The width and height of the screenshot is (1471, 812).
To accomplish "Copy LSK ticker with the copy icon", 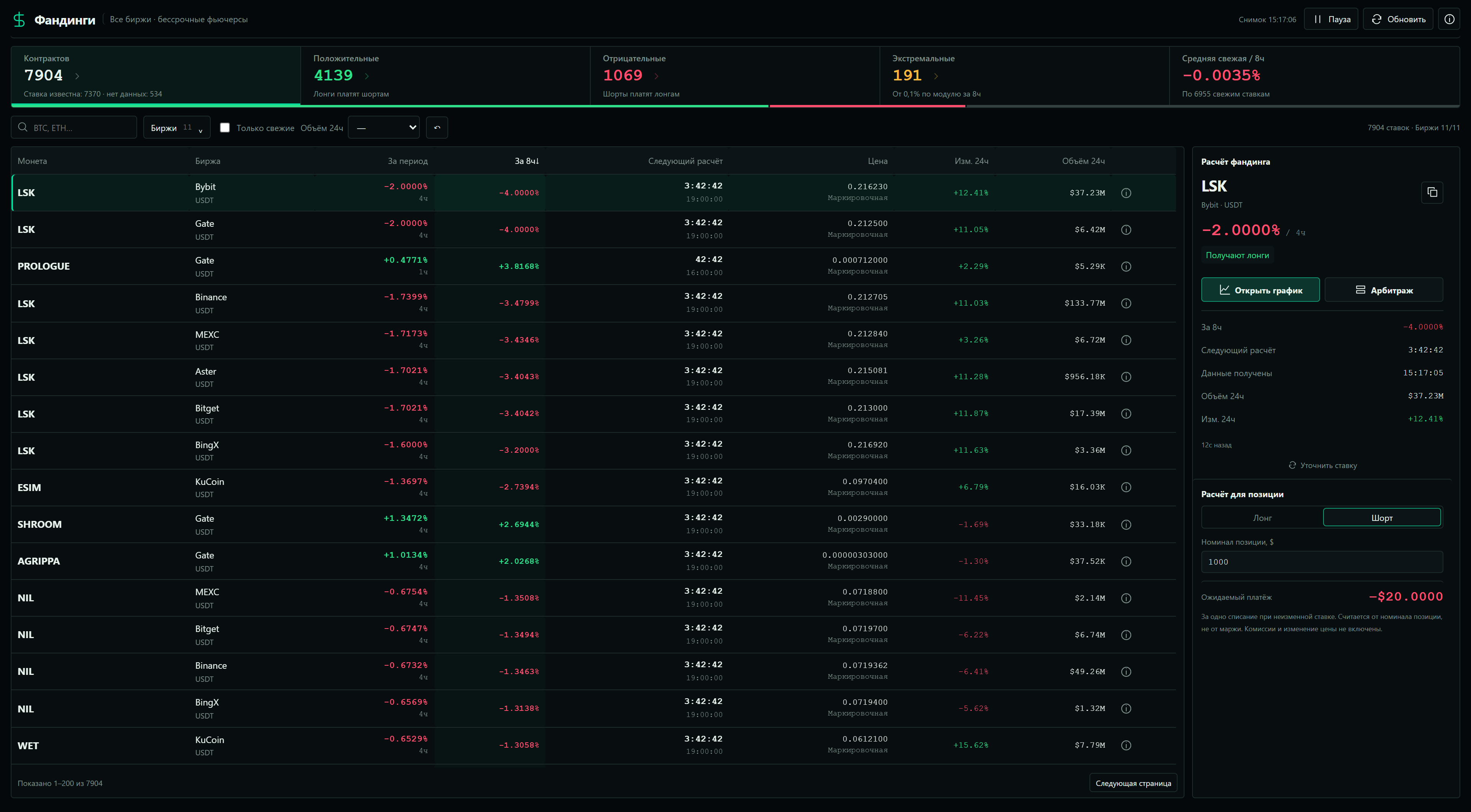I will tap(1432, 192).
